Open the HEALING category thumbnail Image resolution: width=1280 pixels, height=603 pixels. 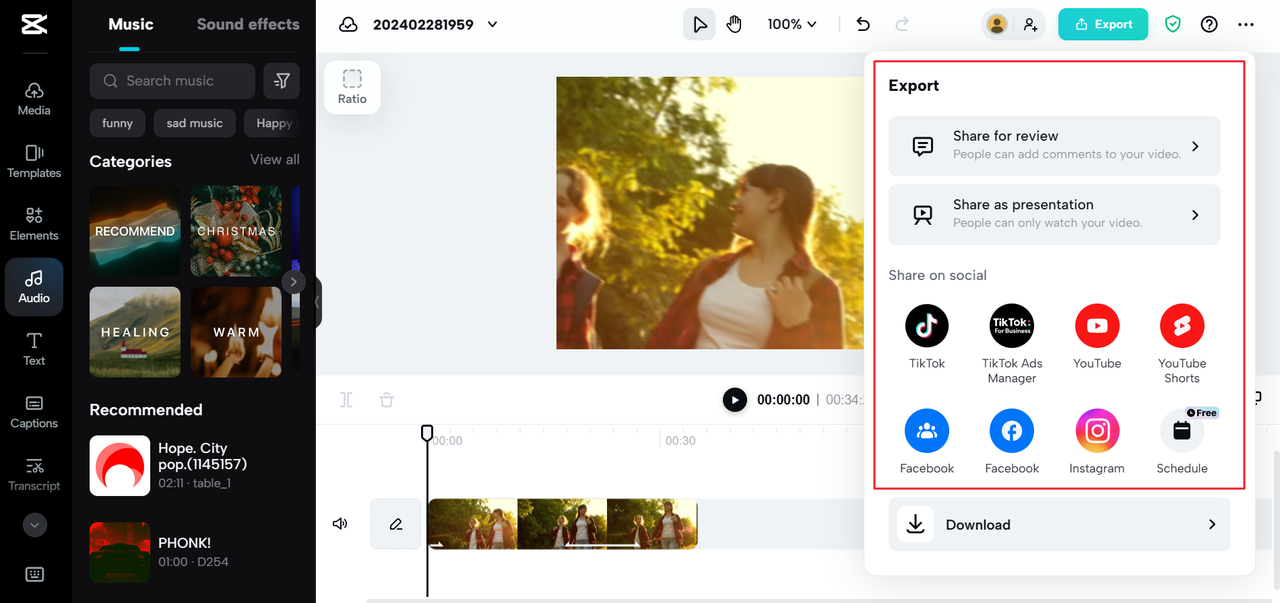pyautogui.click(x=135, y=332)
